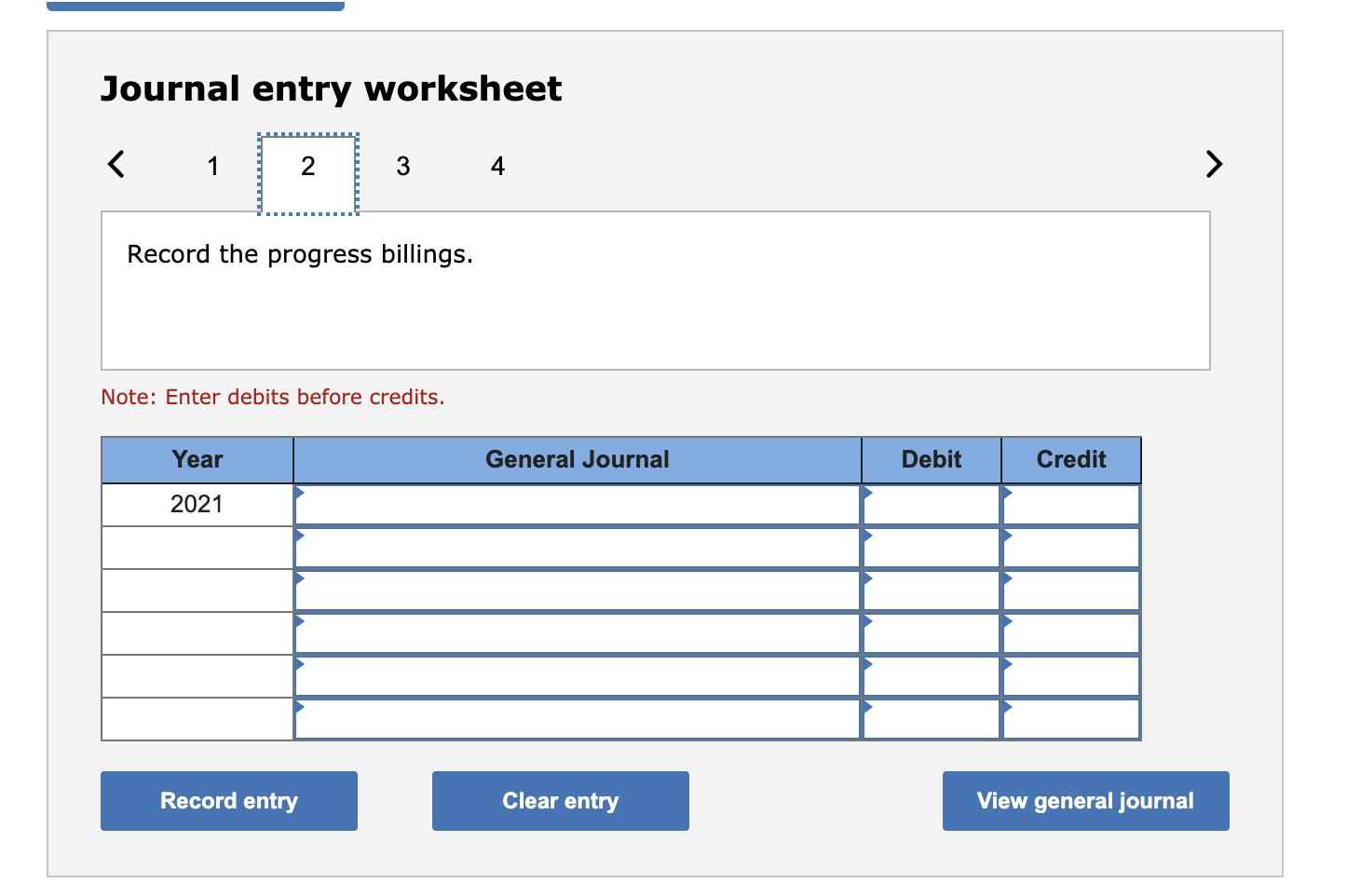Click the first Debit amount field
Viewport: 1347px width, 896px height.
coord(931,504)
